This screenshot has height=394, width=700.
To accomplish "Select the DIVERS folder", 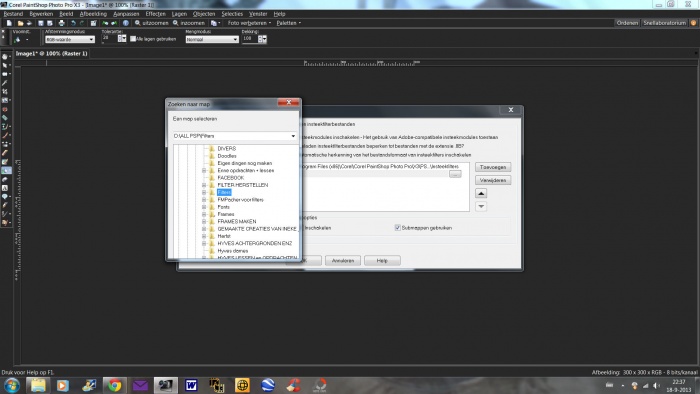I will pyautogui.click(x=226, y=149).
